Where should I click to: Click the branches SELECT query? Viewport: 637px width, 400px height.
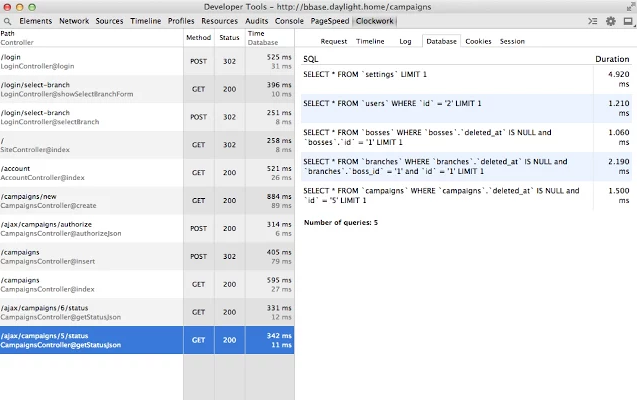coord(435,166)
